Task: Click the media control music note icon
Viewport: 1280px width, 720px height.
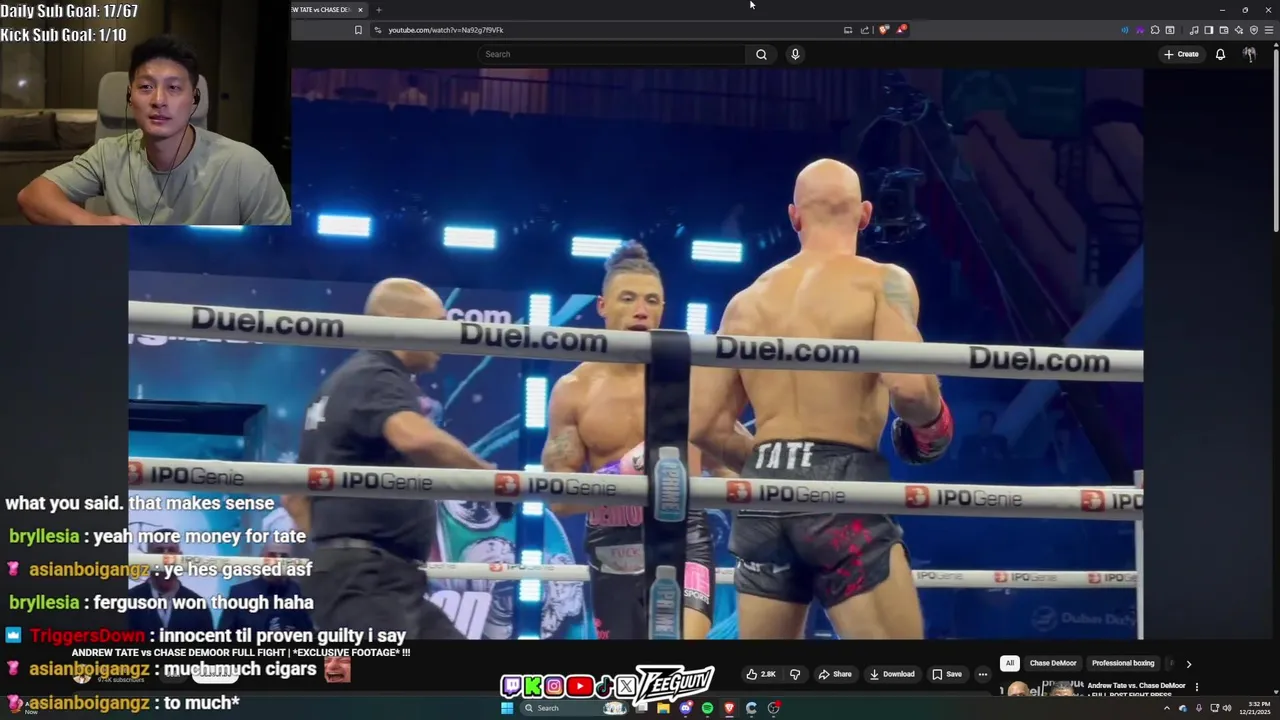Action: tap(1194, 30)
